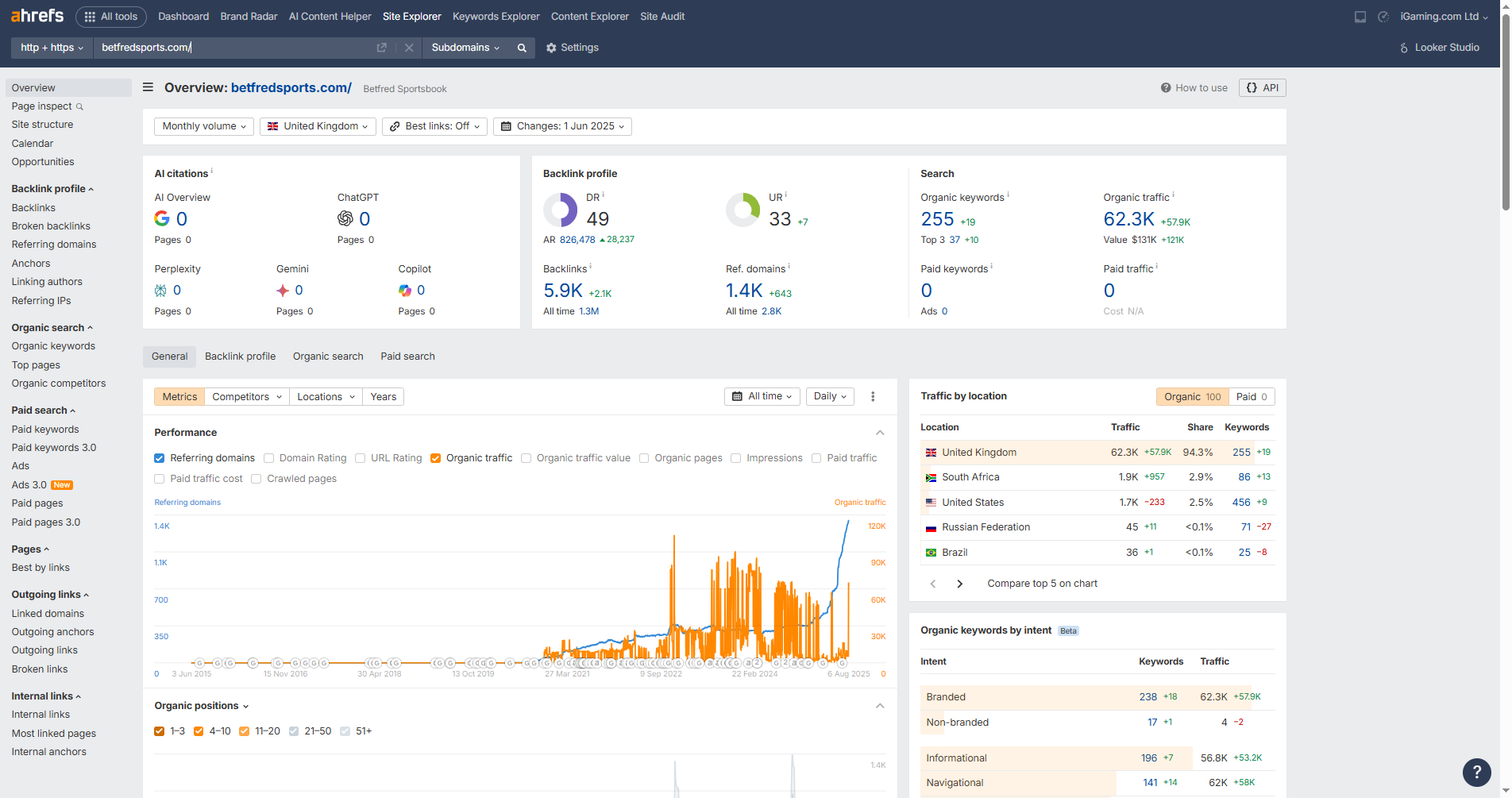
Task: Open Monthly volume dropdown
Action: pyautogui.click(x=204, y=126)
